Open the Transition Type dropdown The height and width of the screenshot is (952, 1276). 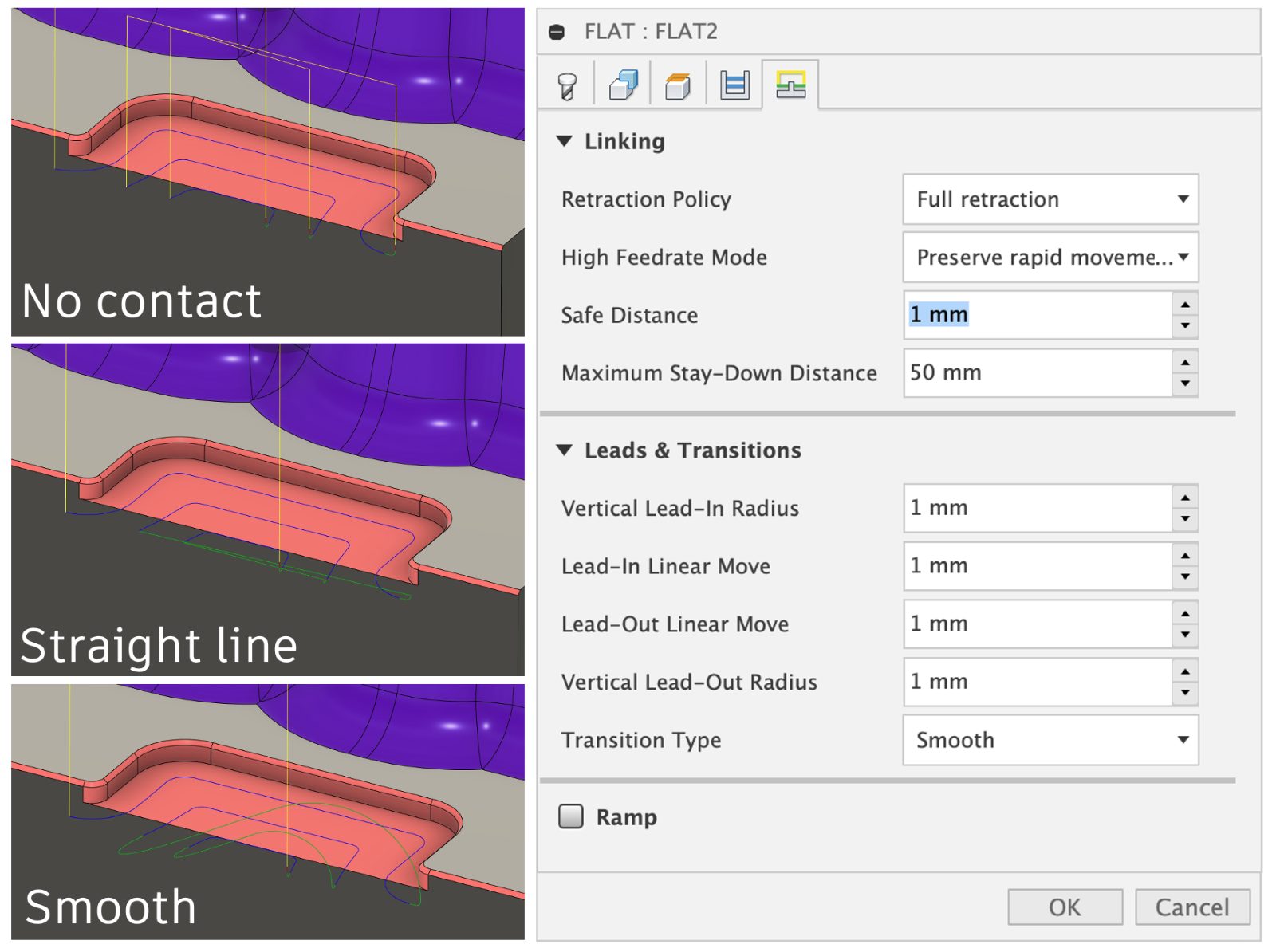pyautogui.click(x=1050, y=740)
